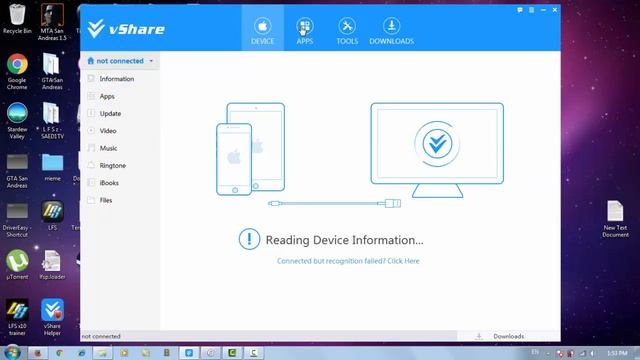
Task: Open the Update sidebar section
Action: point(110,113)
